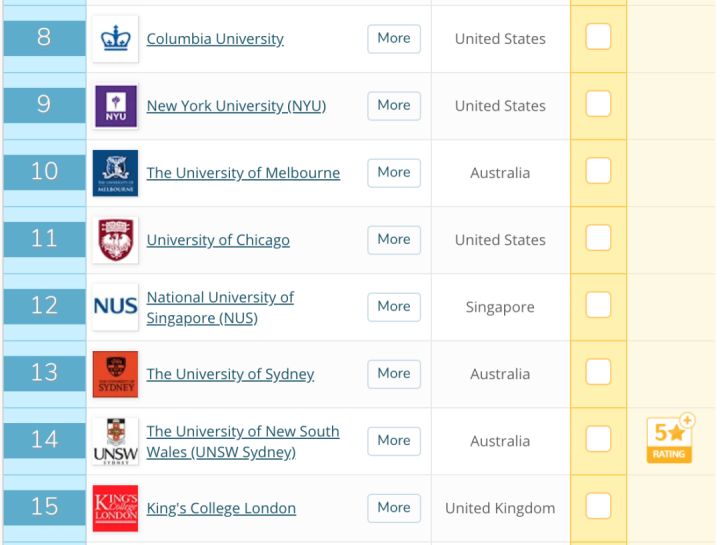
Task: Click the Columbia University crown logo
Action: (115, 39)
